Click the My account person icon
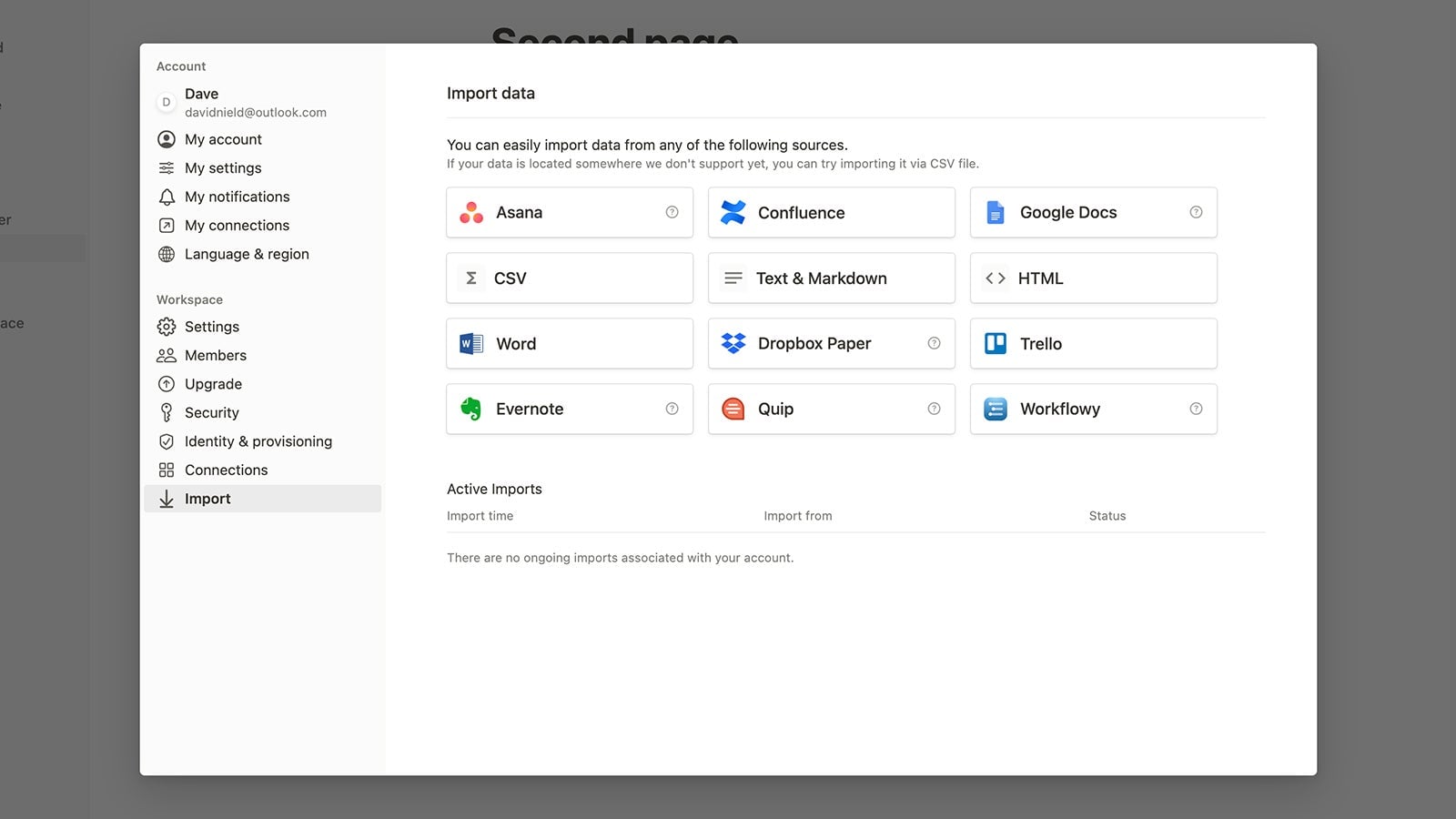The image size is (1456, 819). click(x=167, y=139)
